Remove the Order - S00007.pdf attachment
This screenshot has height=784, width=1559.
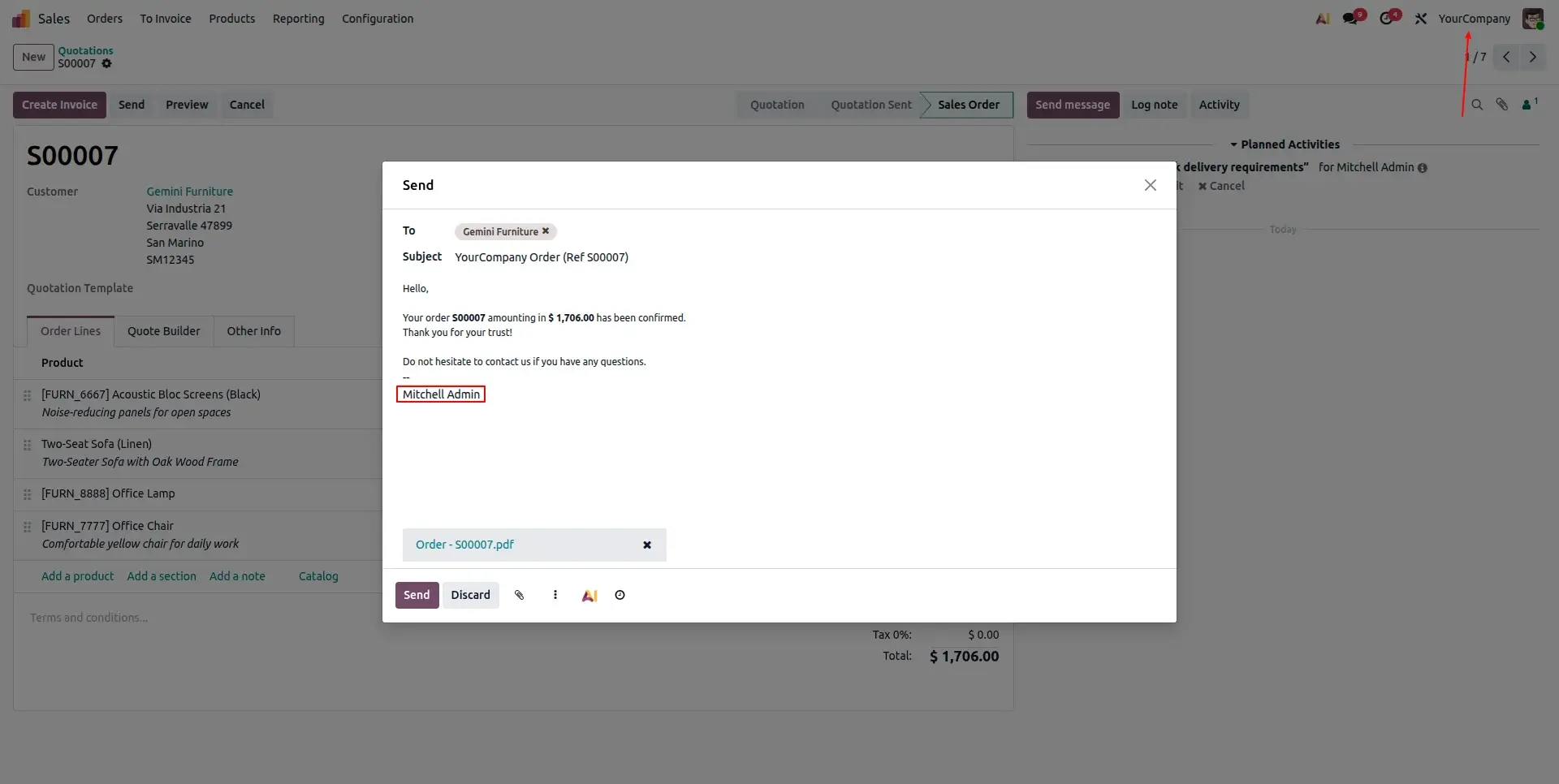647,545
